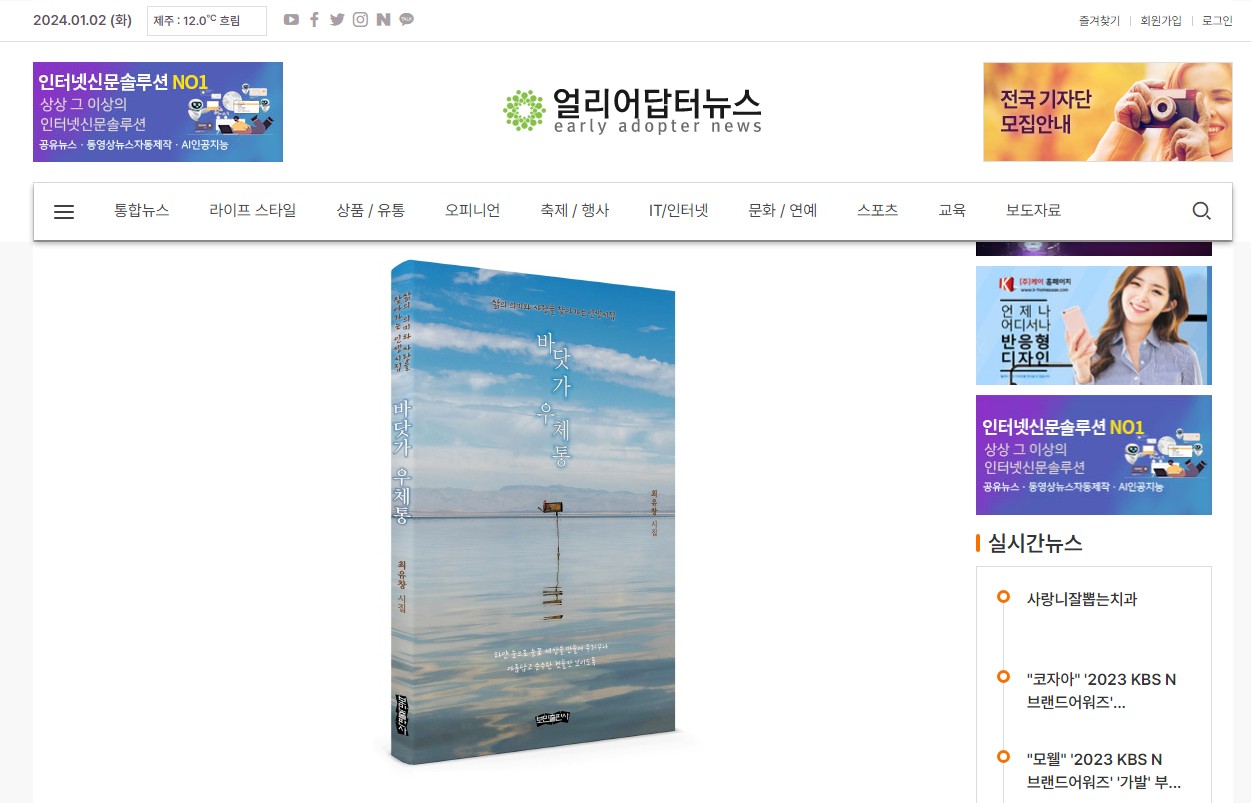The width and height of the screenshot is (1251, 803).
Task: Open the 전국 기자단 모집안내 banner
Action: [1108, 112]
